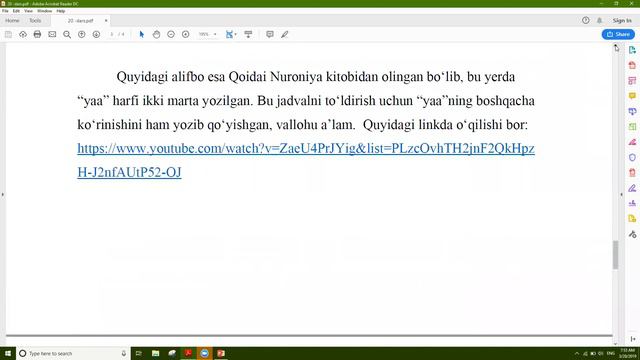Screen dimensions: 640x360
Task: Close the 20-dars.pdf document tab
Action: [106, 20]
